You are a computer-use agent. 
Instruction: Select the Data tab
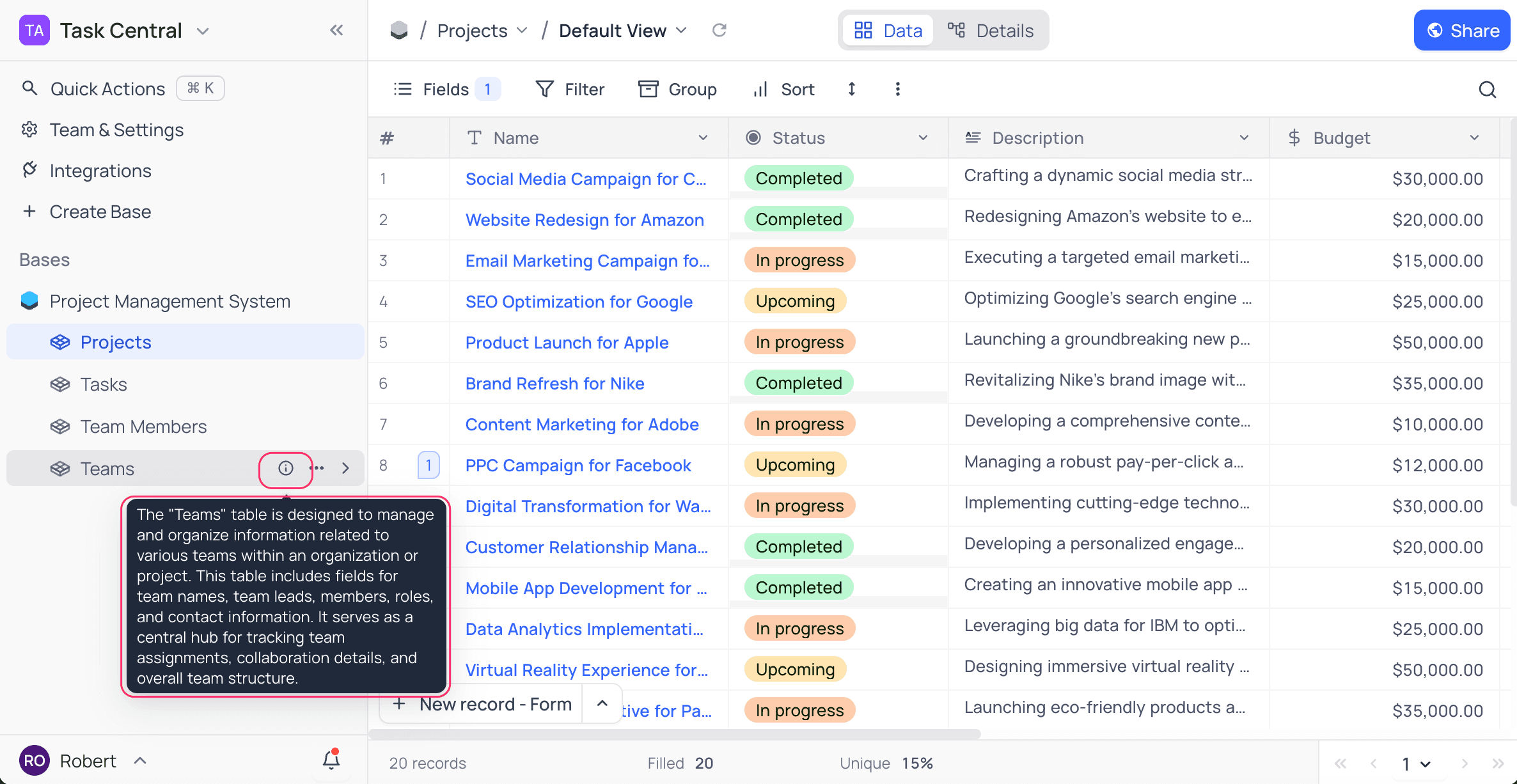point(888,30)
